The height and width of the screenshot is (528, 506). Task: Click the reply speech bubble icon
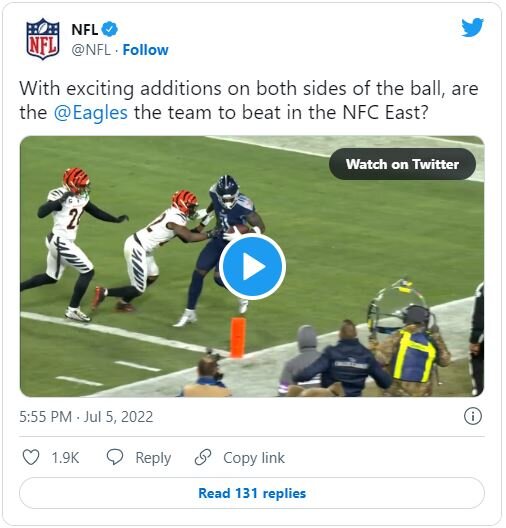pyautogui.click(x=115, y=457)
